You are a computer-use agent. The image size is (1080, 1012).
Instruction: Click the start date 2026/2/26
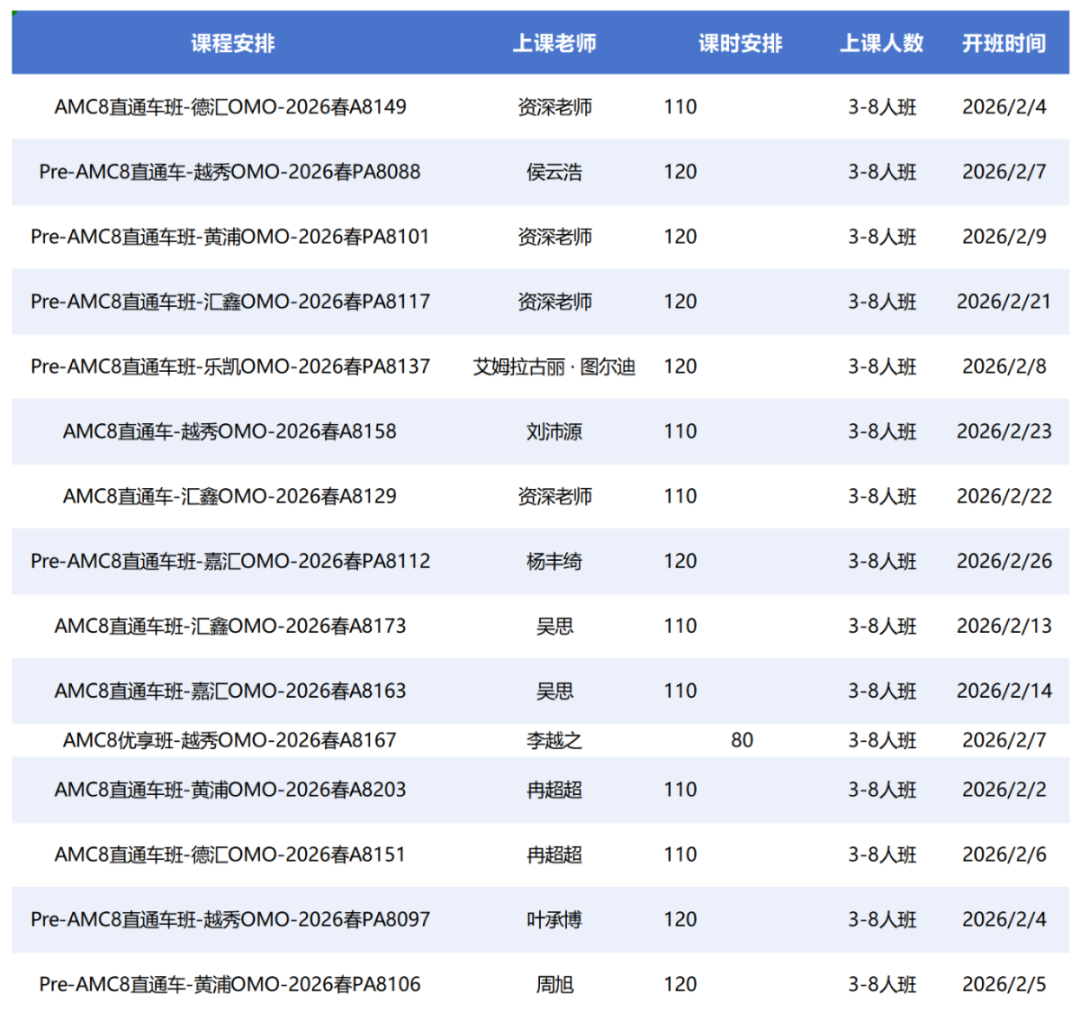pos(1005,561)
